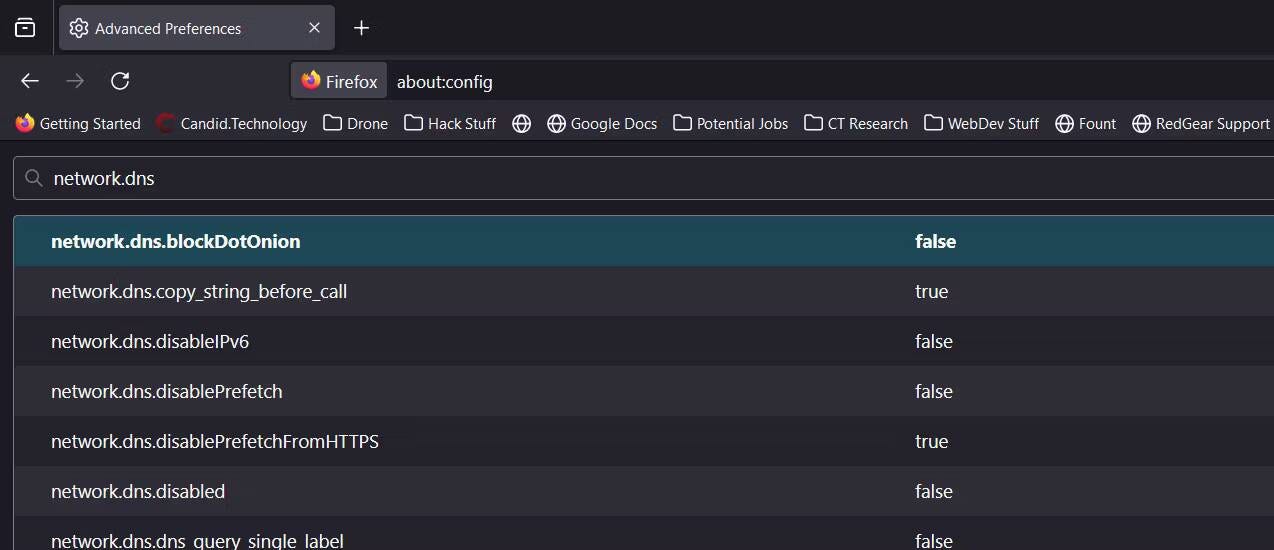The height and width of the screenshot is (550, 1274).
Task: Open the Getting Started bookmark
Action: coord(78,123)
